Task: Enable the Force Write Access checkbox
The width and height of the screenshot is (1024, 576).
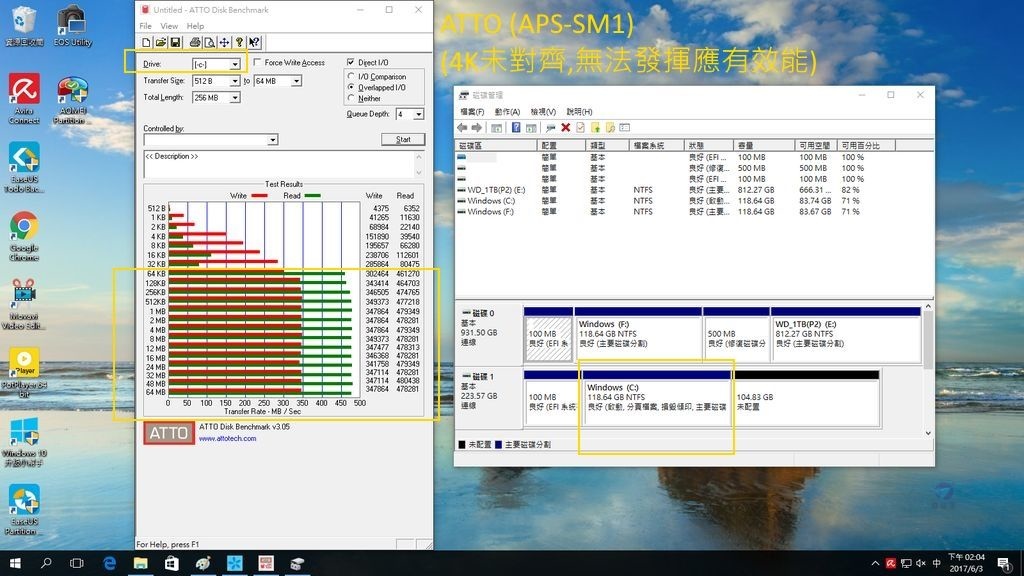Action: click(258, 63)
